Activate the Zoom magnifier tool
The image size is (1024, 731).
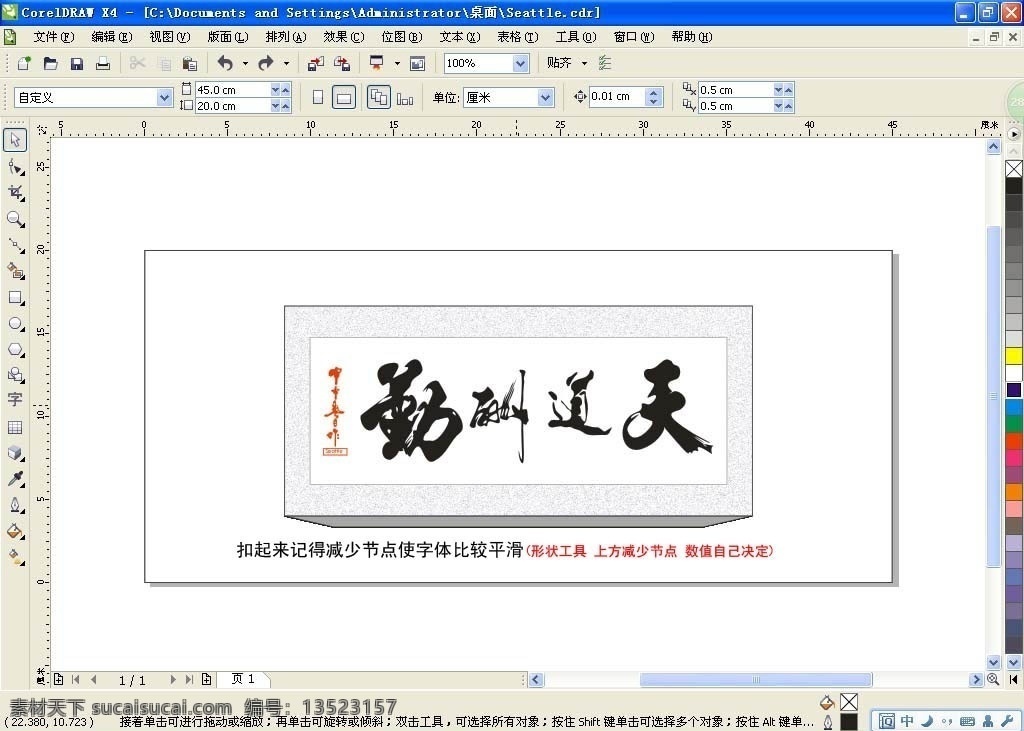tap(16, 219)
